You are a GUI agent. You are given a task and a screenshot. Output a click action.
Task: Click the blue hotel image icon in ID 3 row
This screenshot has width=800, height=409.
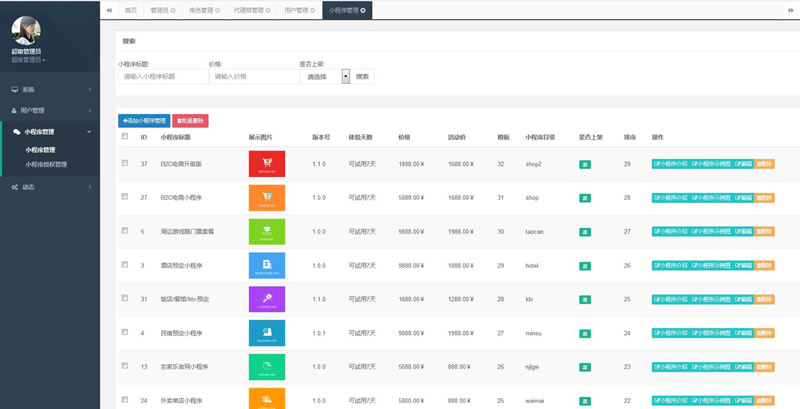tap(267, 265)
